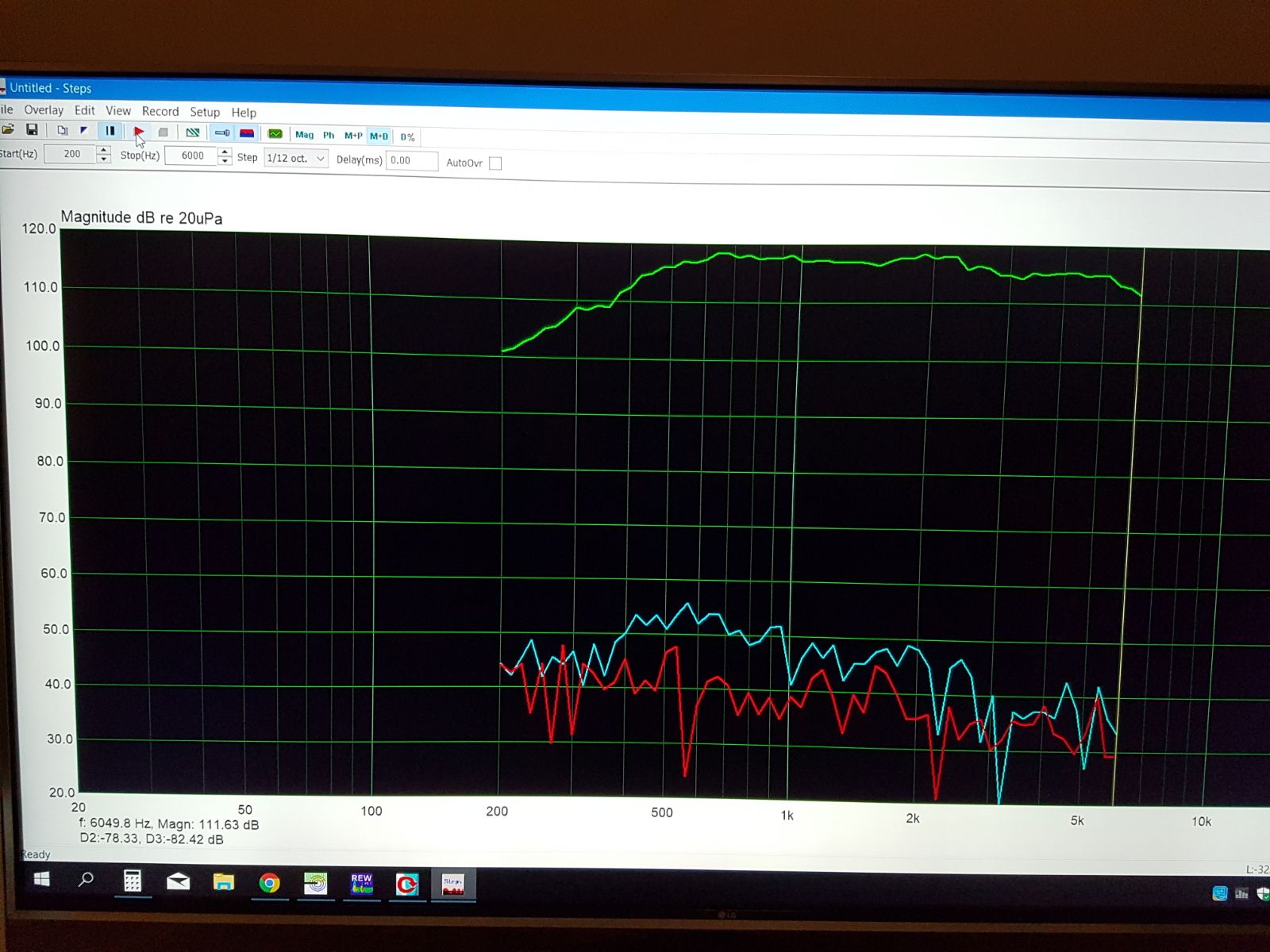Click the 'Ready' status bar text
This screenshot has height=952, width=1270.
pos(36,854)
